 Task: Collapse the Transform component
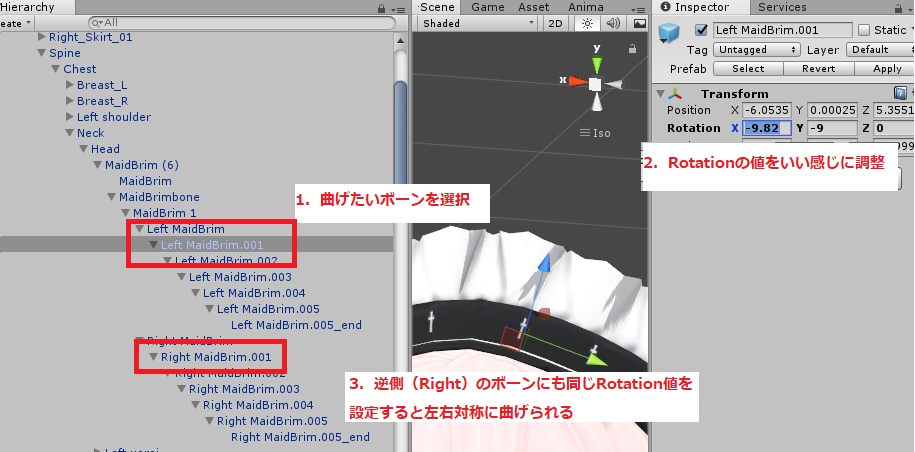pyautogui.click(x=661, y=94)
